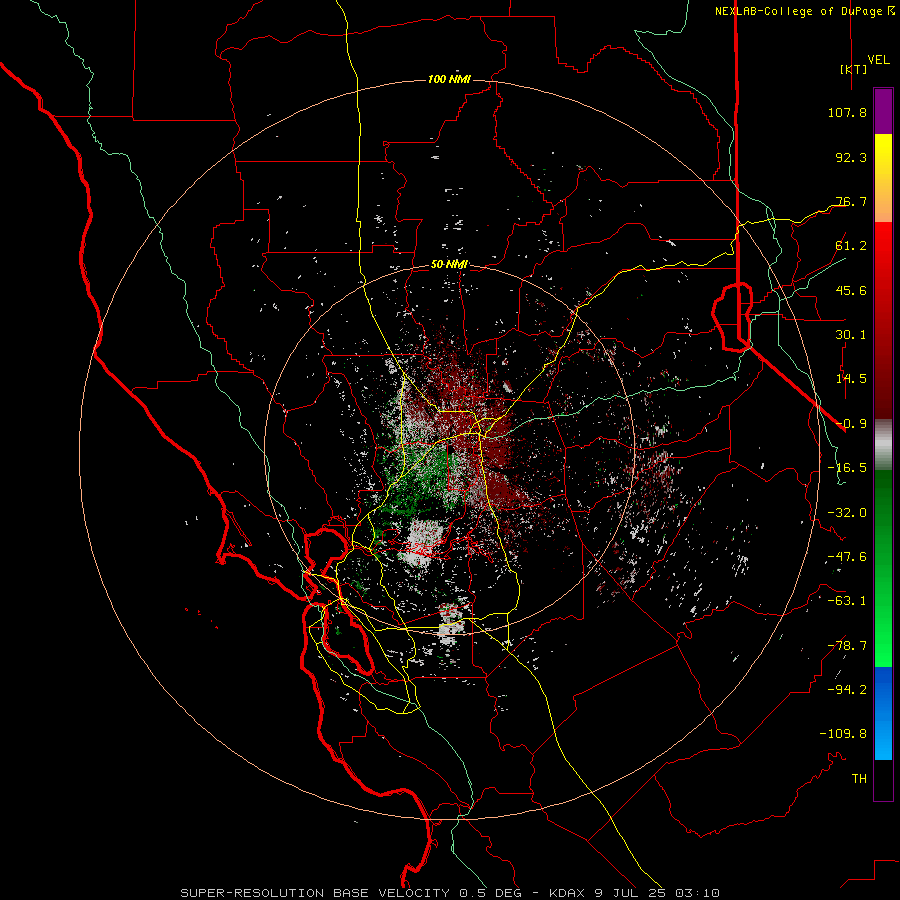Screen dimensions: 900x900
Task: Pick the red segment of the color bar
Action: coord(883,320)
